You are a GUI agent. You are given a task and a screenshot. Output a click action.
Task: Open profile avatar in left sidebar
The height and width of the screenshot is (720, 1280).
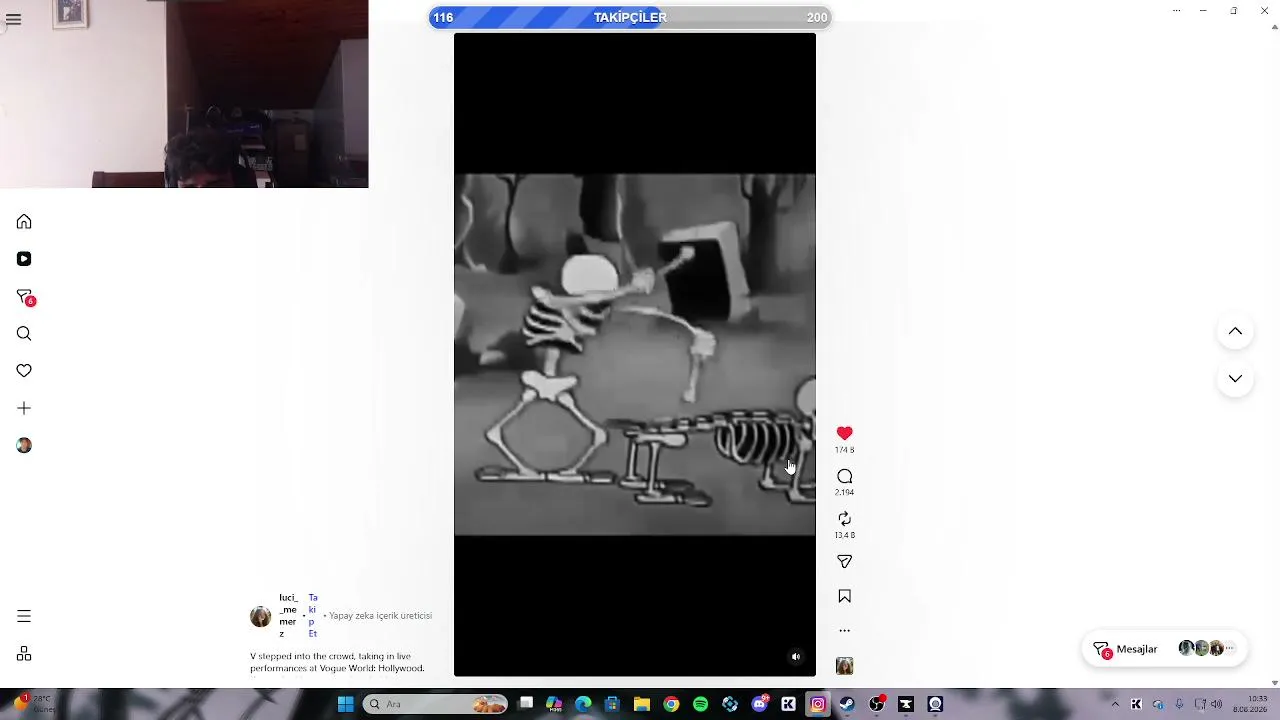click(24, 445)
